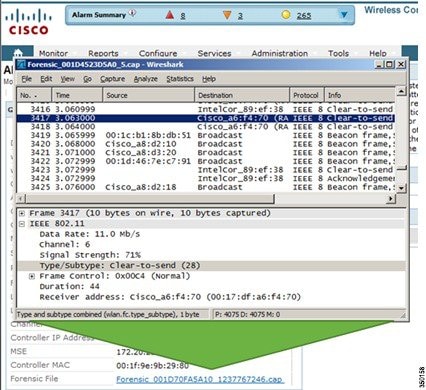Viewport: 426px width, 390px height.
Task: Click the horizontal scrollbar right arrow
Action: [x=390, y=199]
